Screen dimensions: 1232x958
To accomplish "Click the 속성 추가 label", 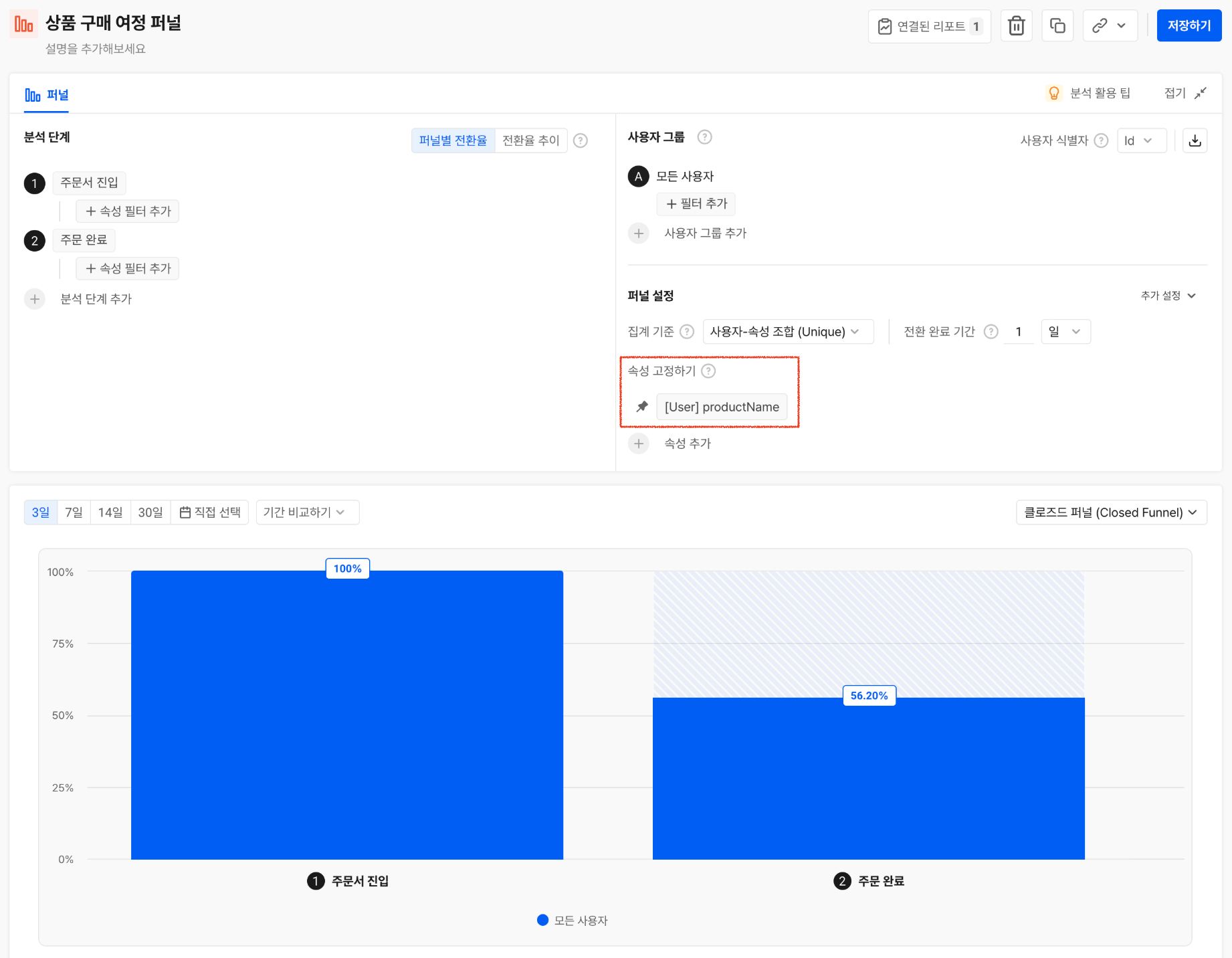I will click(688, 444).
